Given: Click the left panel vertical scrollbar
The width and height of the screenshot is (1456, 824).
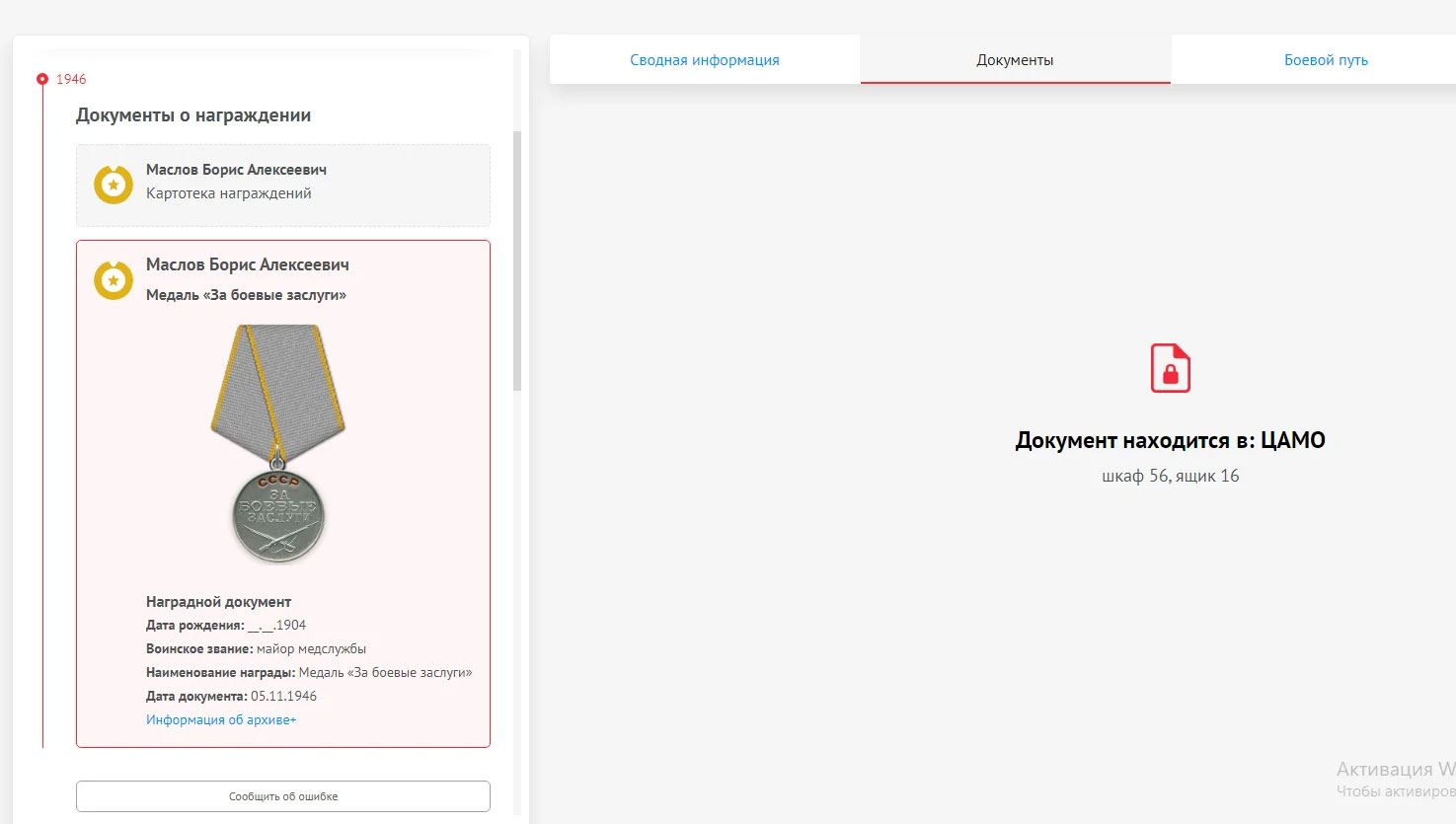Looking at the screenshot, I should [x=517, y=261].
